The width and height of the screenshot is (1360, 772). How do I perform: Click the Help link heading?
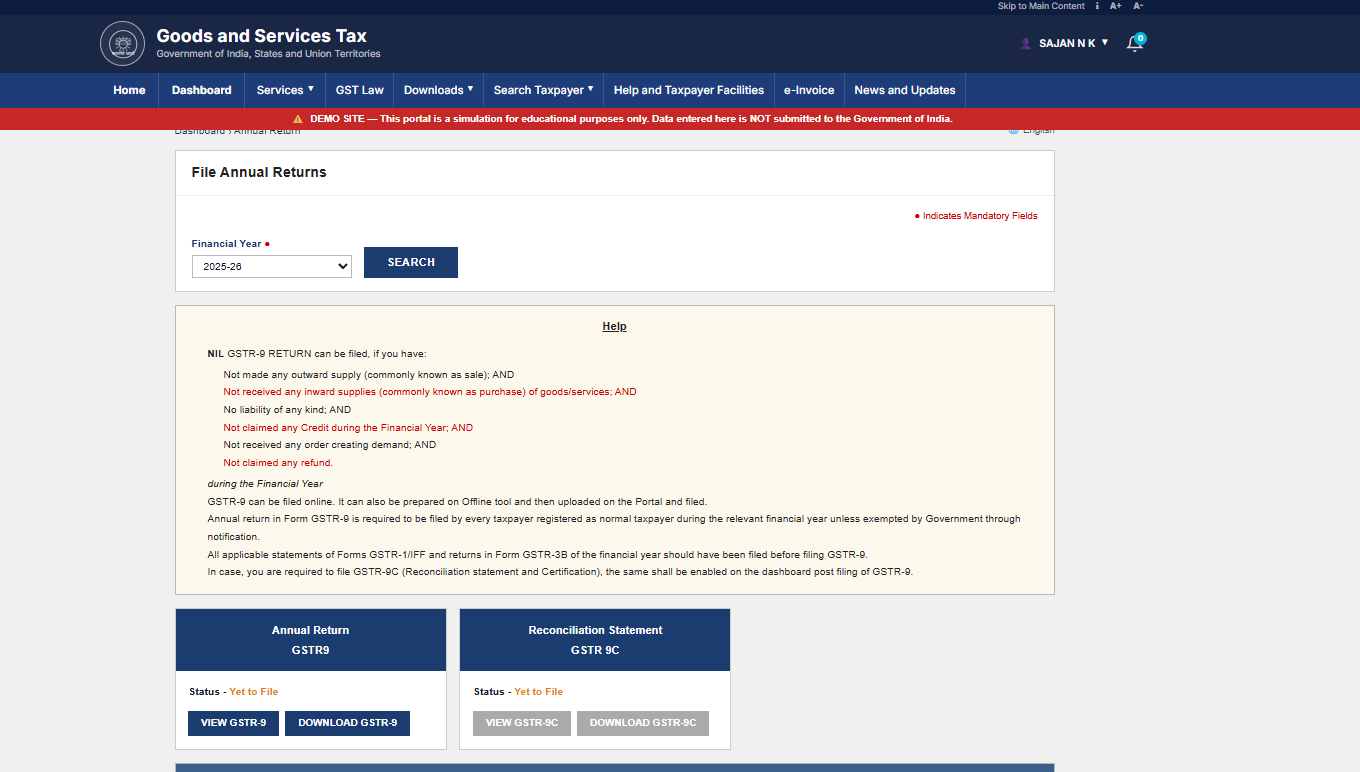614,326
